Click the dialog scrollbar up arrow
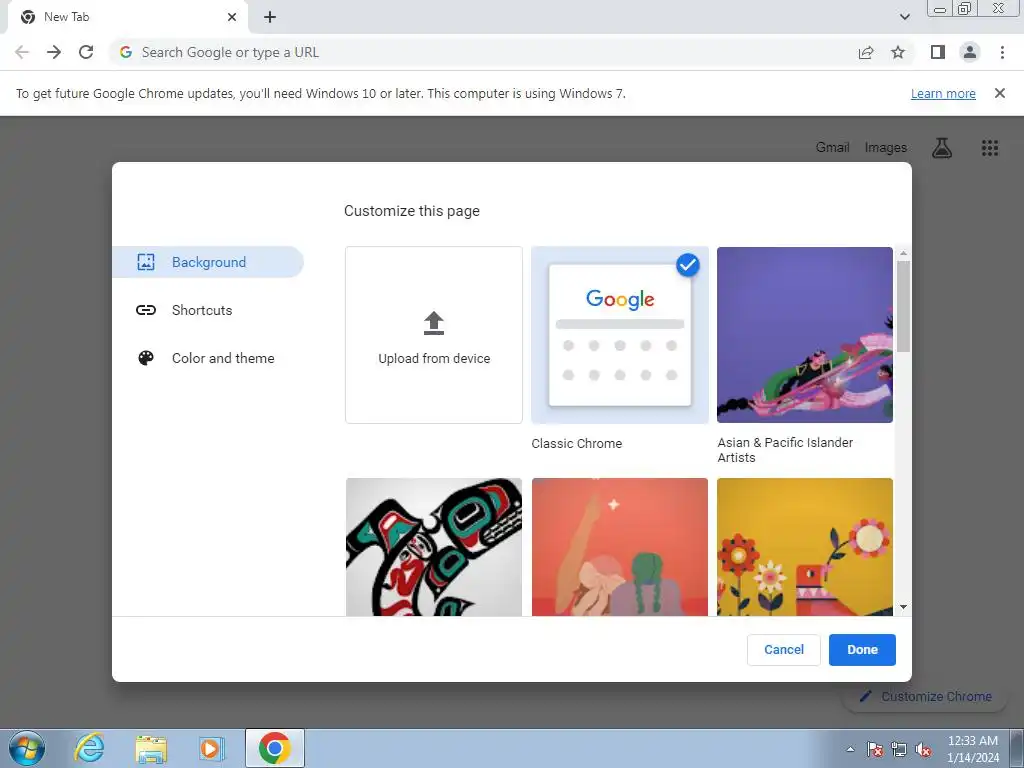 903,253
